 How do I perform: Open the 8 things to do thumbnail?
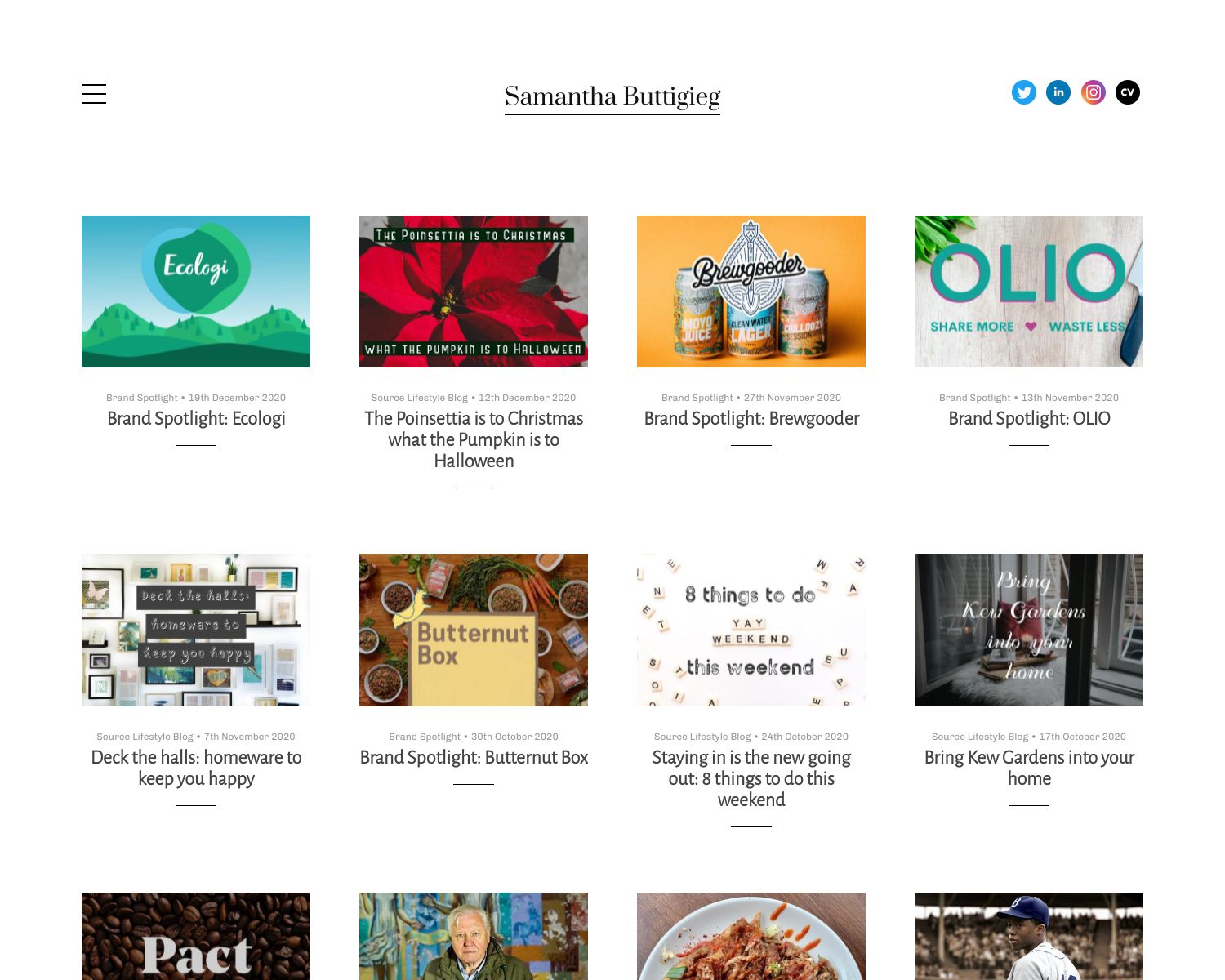click(x=751, y=630)
